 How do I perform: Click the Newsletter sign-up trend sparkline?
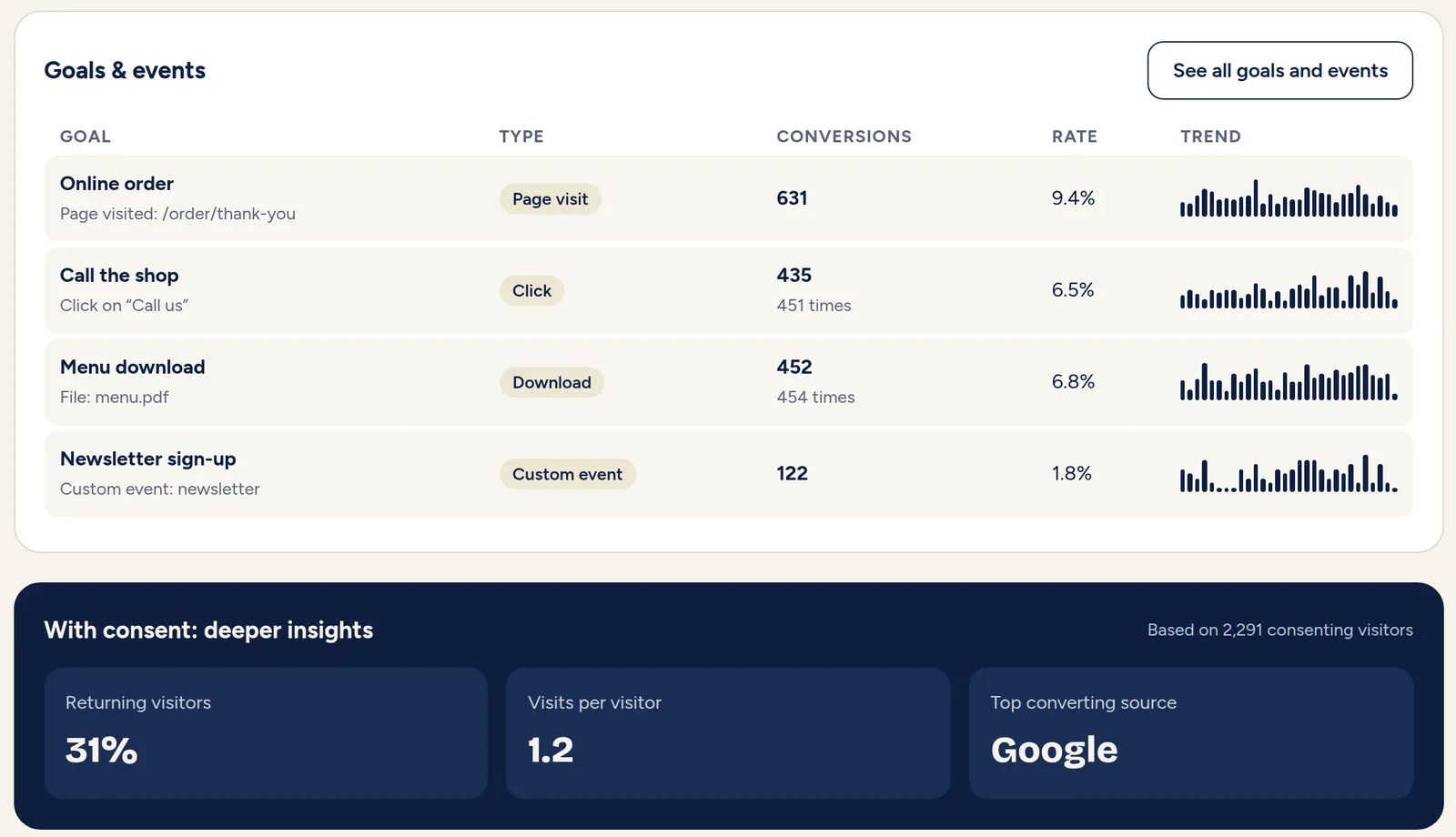[x=1289, y=474]
